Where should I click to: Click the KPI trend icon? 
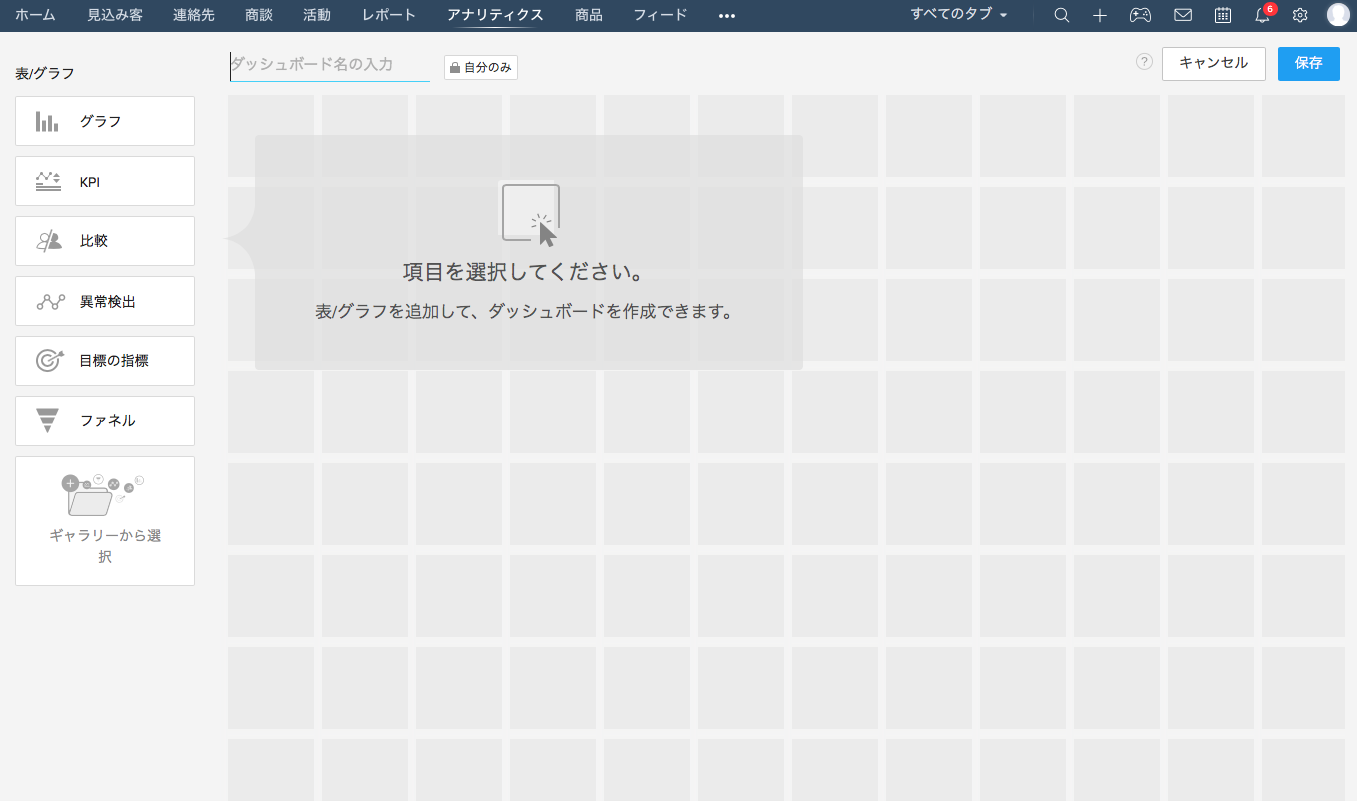tap(48, 181)
